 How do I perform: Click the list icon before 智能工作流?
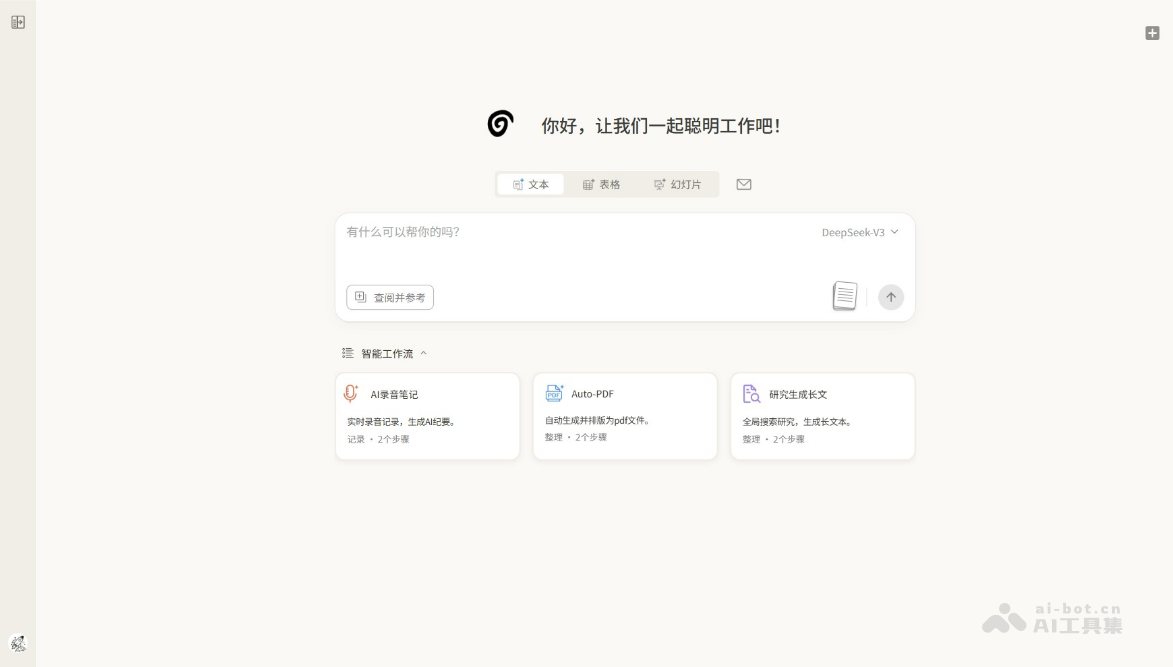pos(347,352)
